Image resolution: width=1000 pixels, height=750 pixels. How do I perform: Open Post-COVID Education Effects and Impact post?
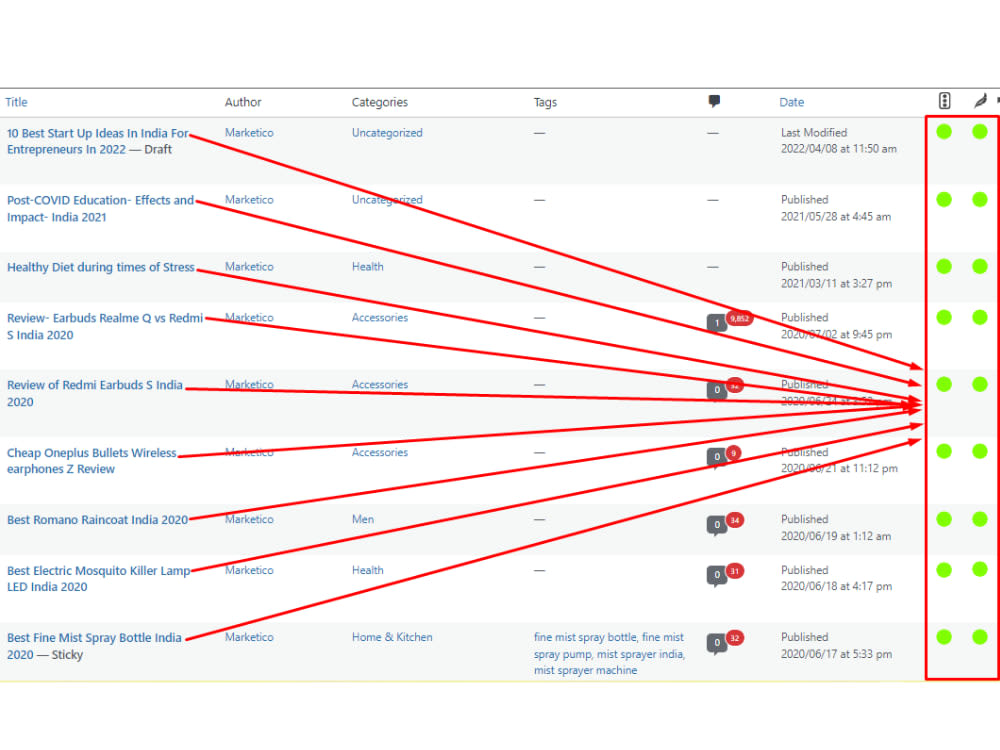point(100,209)
